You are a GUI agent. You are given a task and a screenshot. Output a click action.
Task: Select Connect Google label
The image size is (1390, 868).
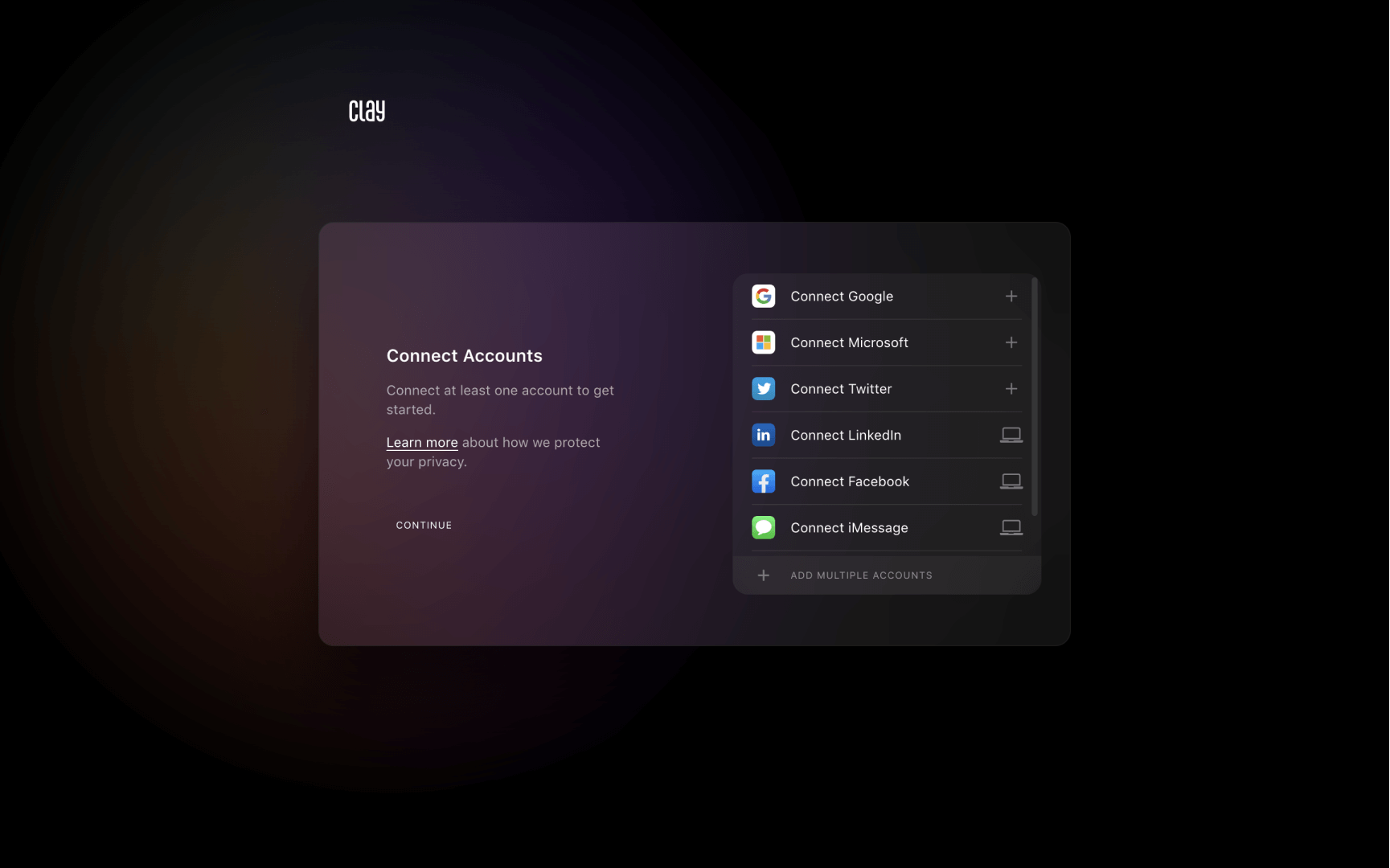coord(842,297)
